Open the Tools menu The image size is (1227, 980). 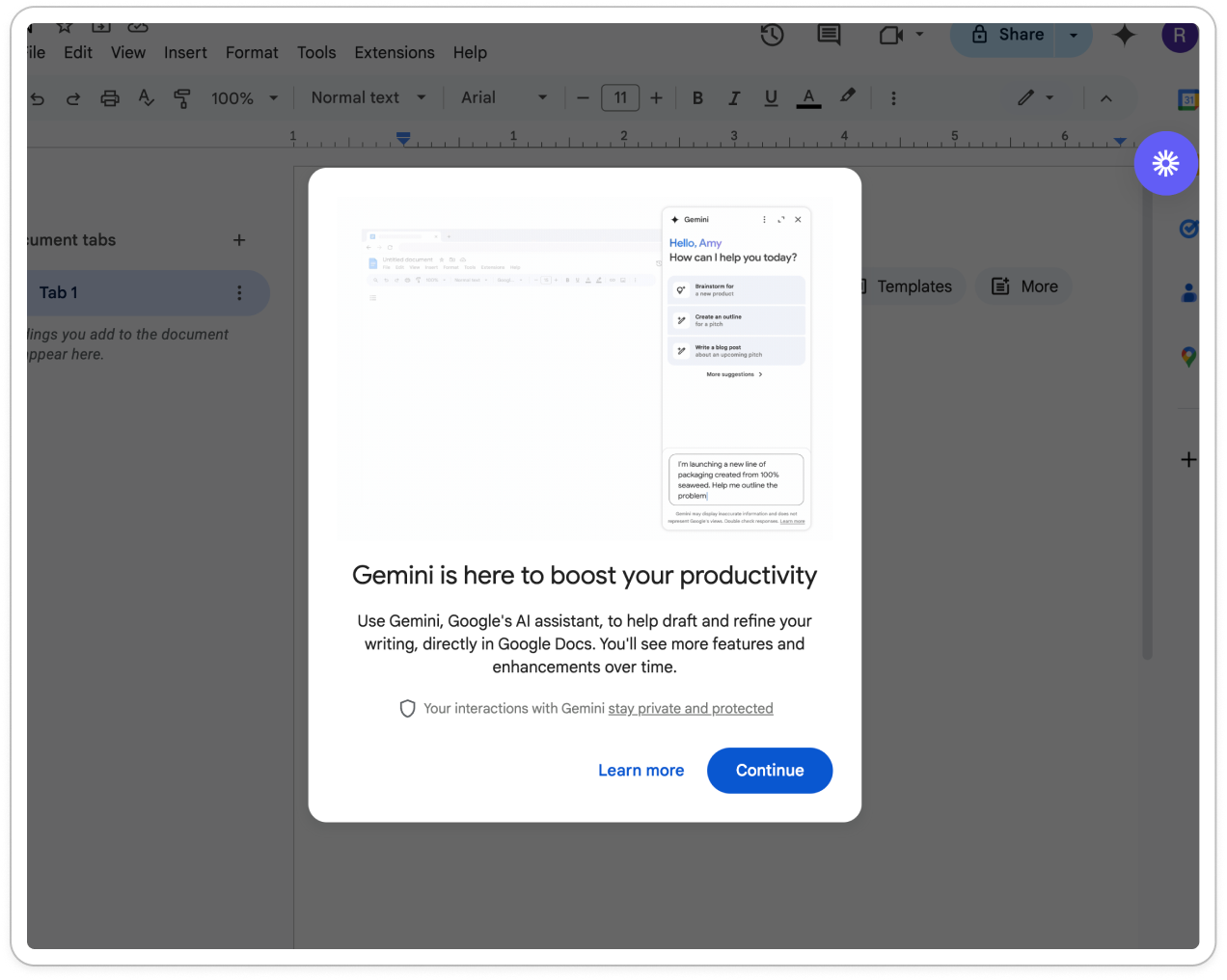(316, 52)
